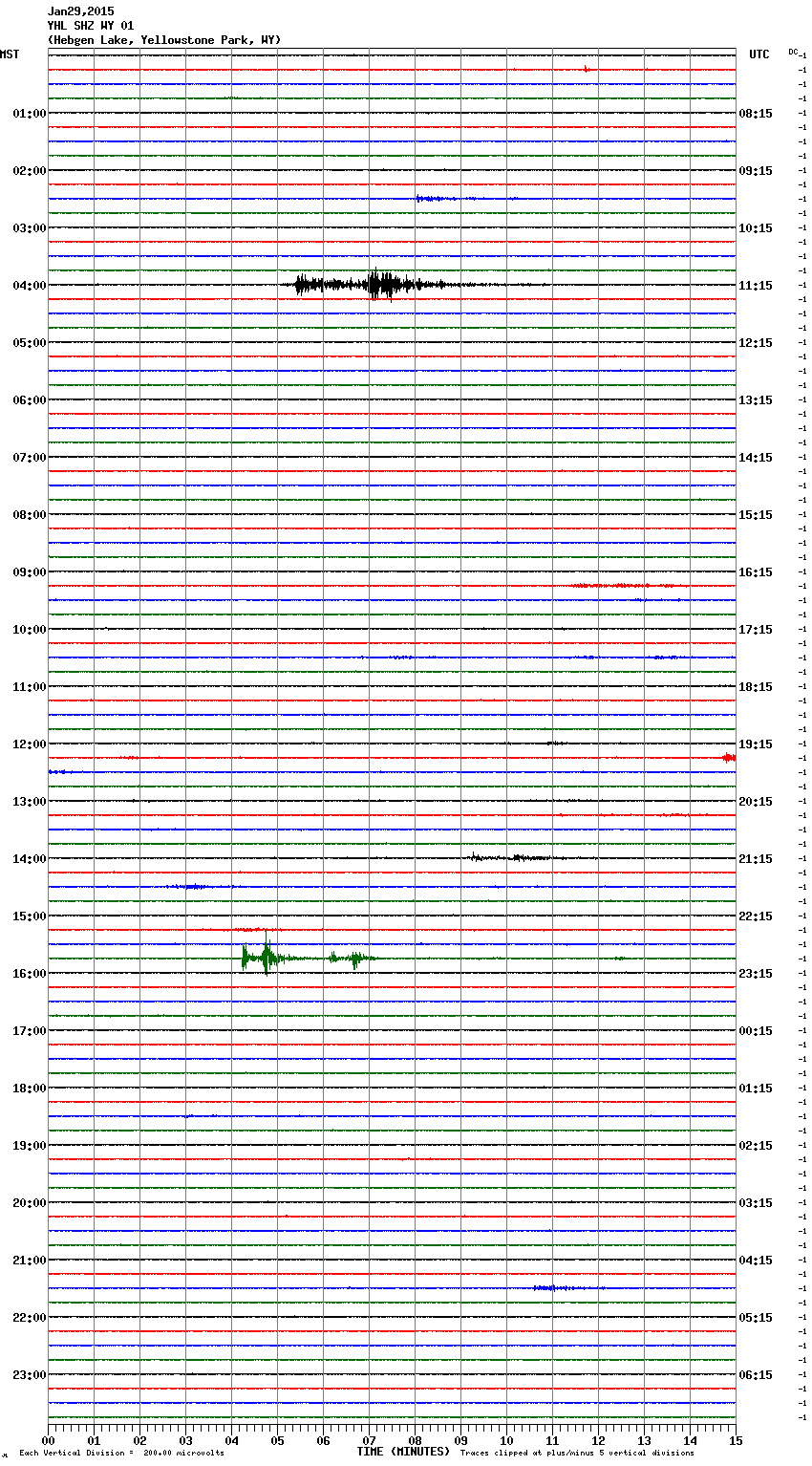Click the vertical division 200.00 microvolts note

click(x=121, y=1453)
